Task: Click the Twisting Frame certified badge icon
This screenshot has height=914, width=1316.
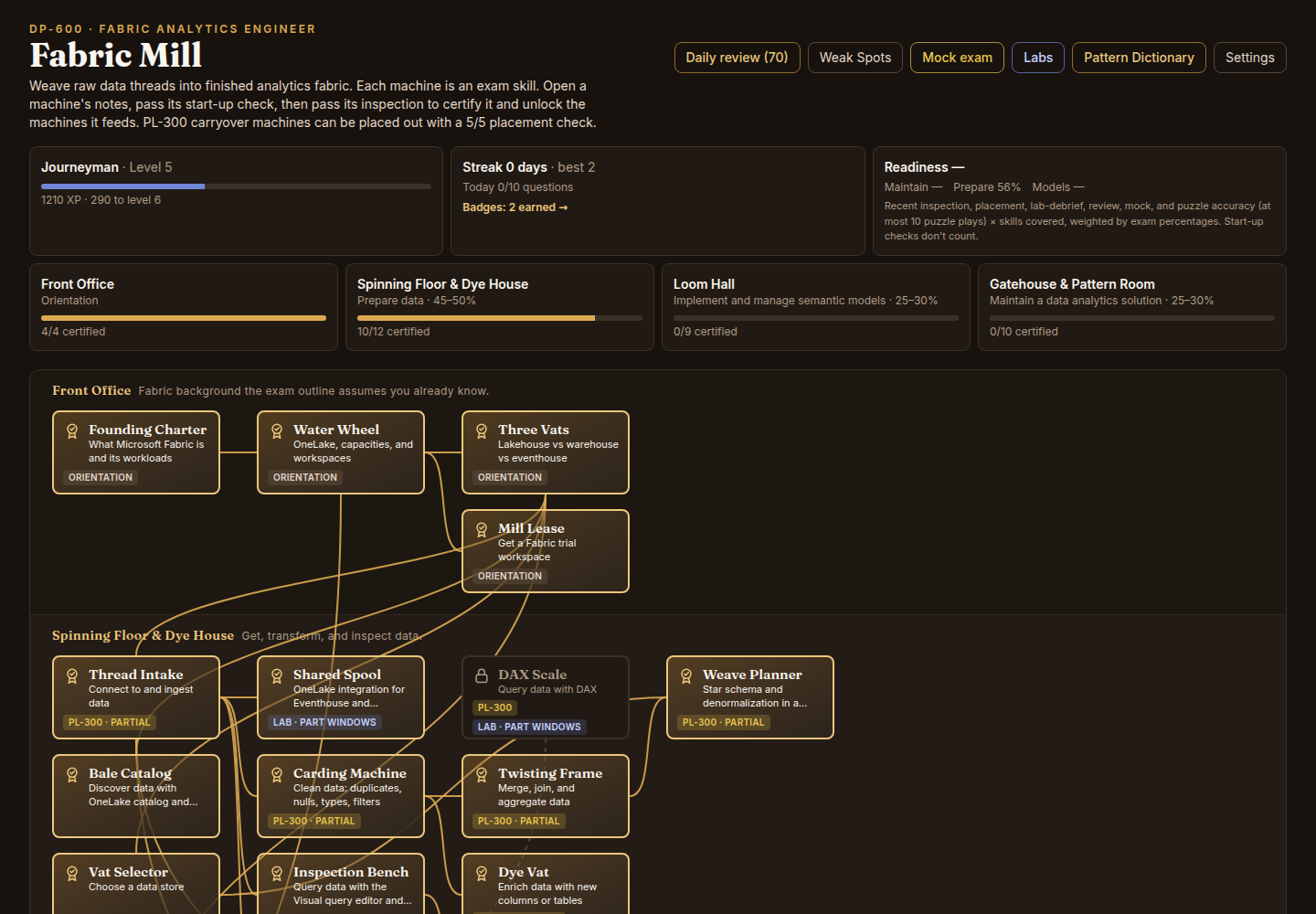Action: coord(482,774)
